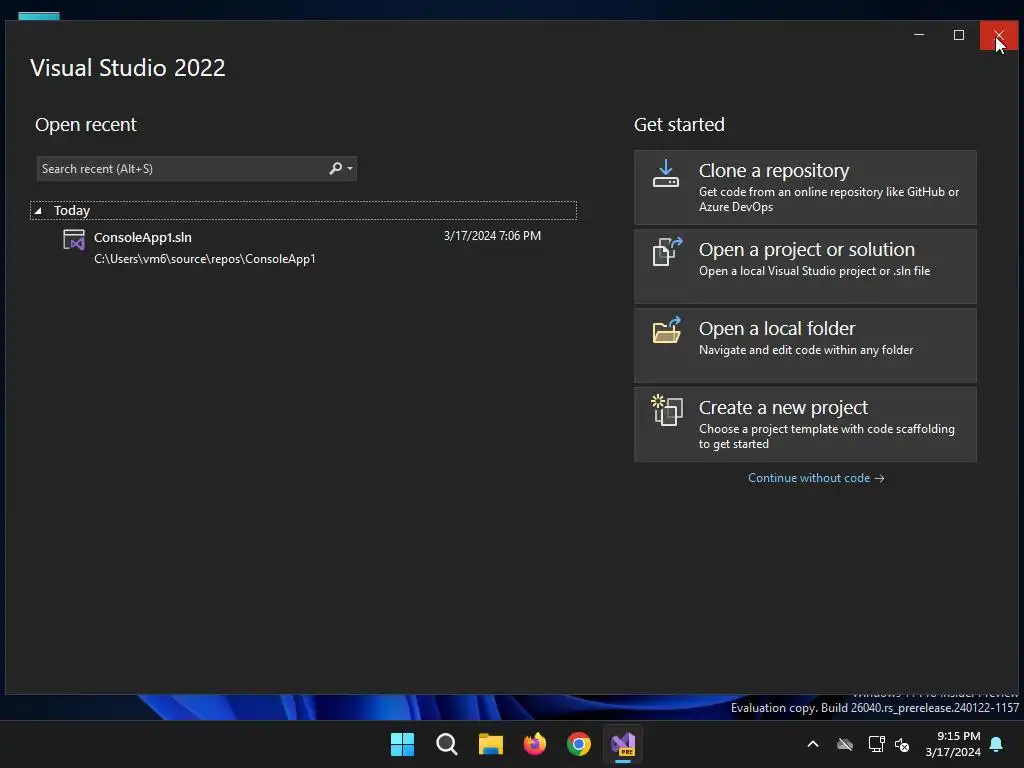Minimize the Visual Studio 2022 window
Viewport: 1024px width, 768px height.
[919, 35]
